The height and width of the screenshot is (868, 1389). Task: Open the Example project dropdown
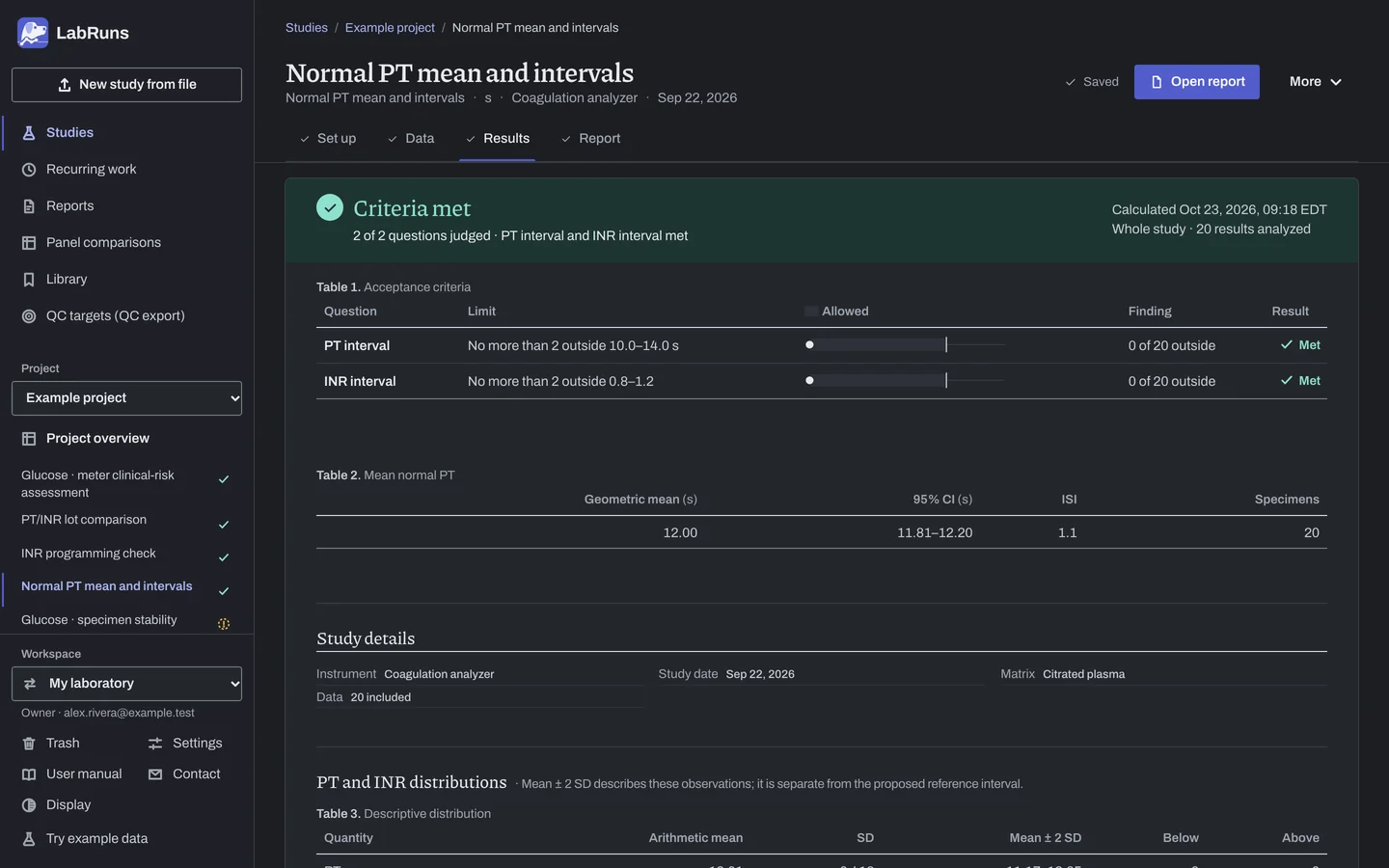(126, 398)
